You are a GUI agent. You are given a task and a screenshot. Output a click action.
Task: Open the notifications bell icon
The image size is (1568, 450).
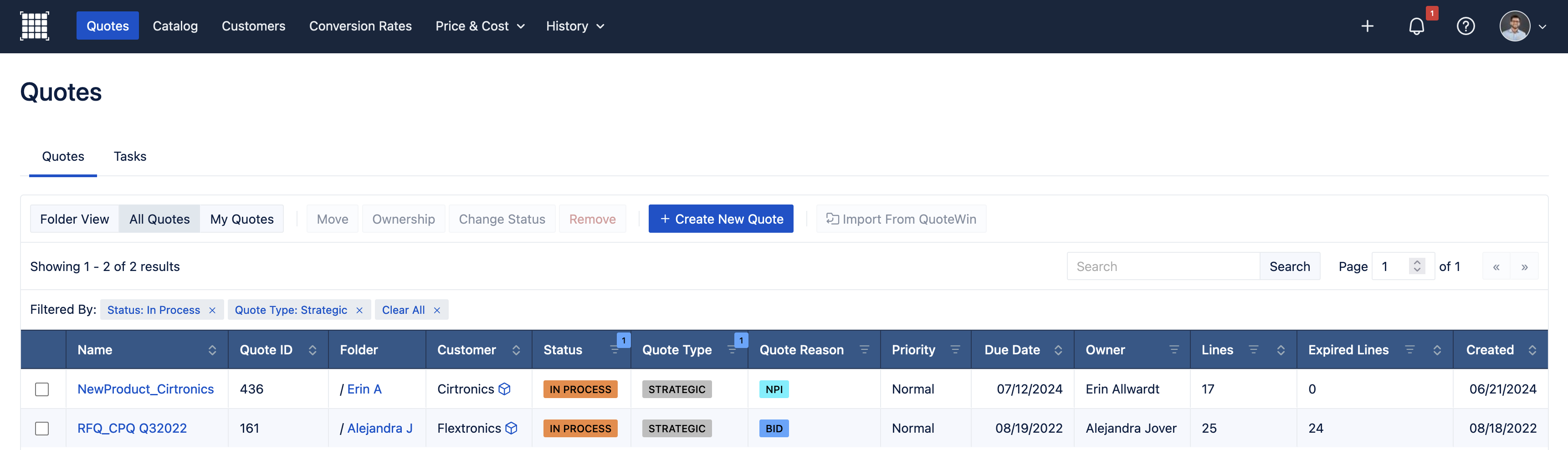[x=1416, y=26]
